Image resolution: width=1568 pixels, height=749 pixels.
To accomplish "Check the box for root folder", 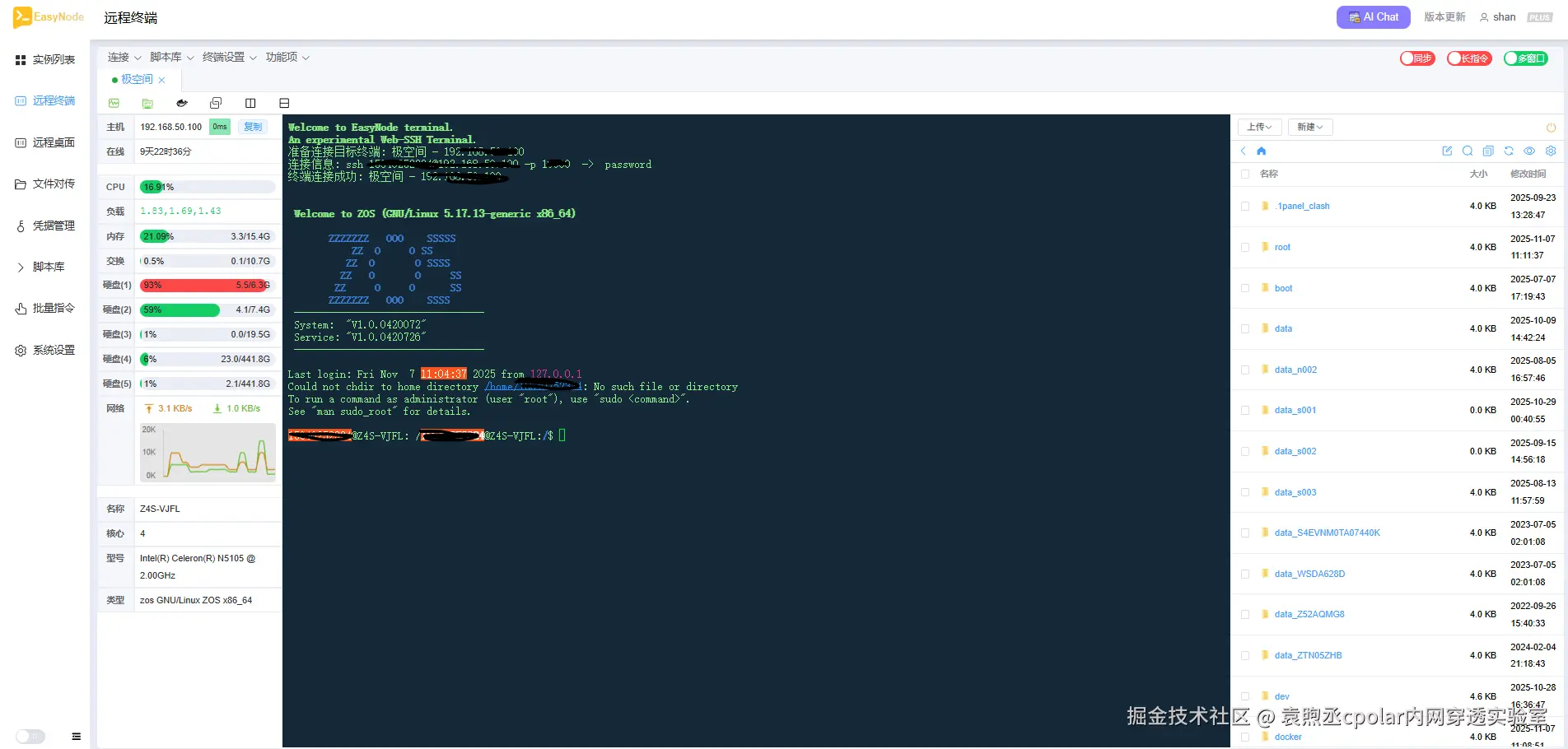I will coord(1245,247).
